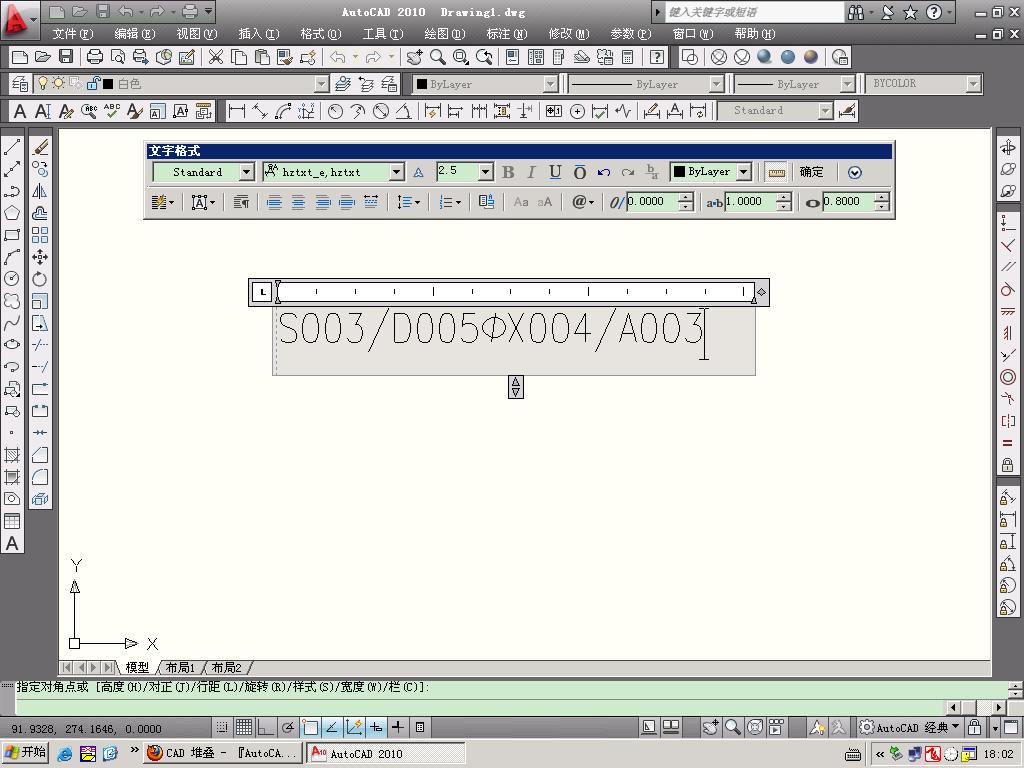Image resolution: width=1024 pixels, height=768 pixels.
Task: Click the Erase tool in modify toolbar
Action: tap(40, 148)
